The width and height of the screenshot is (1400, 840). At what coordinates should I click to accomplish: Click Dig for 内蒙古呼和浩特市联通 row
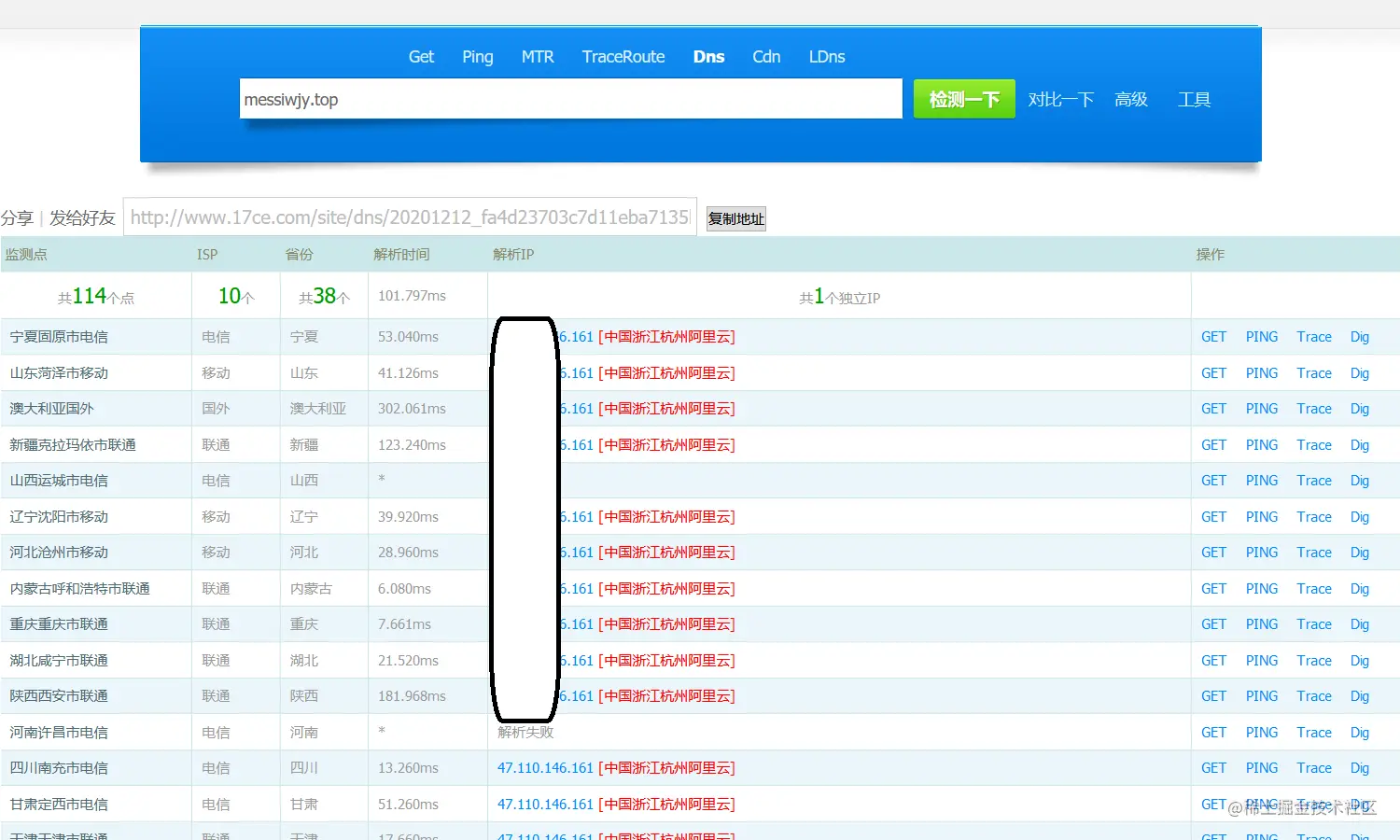click(x=1360, y=589)
